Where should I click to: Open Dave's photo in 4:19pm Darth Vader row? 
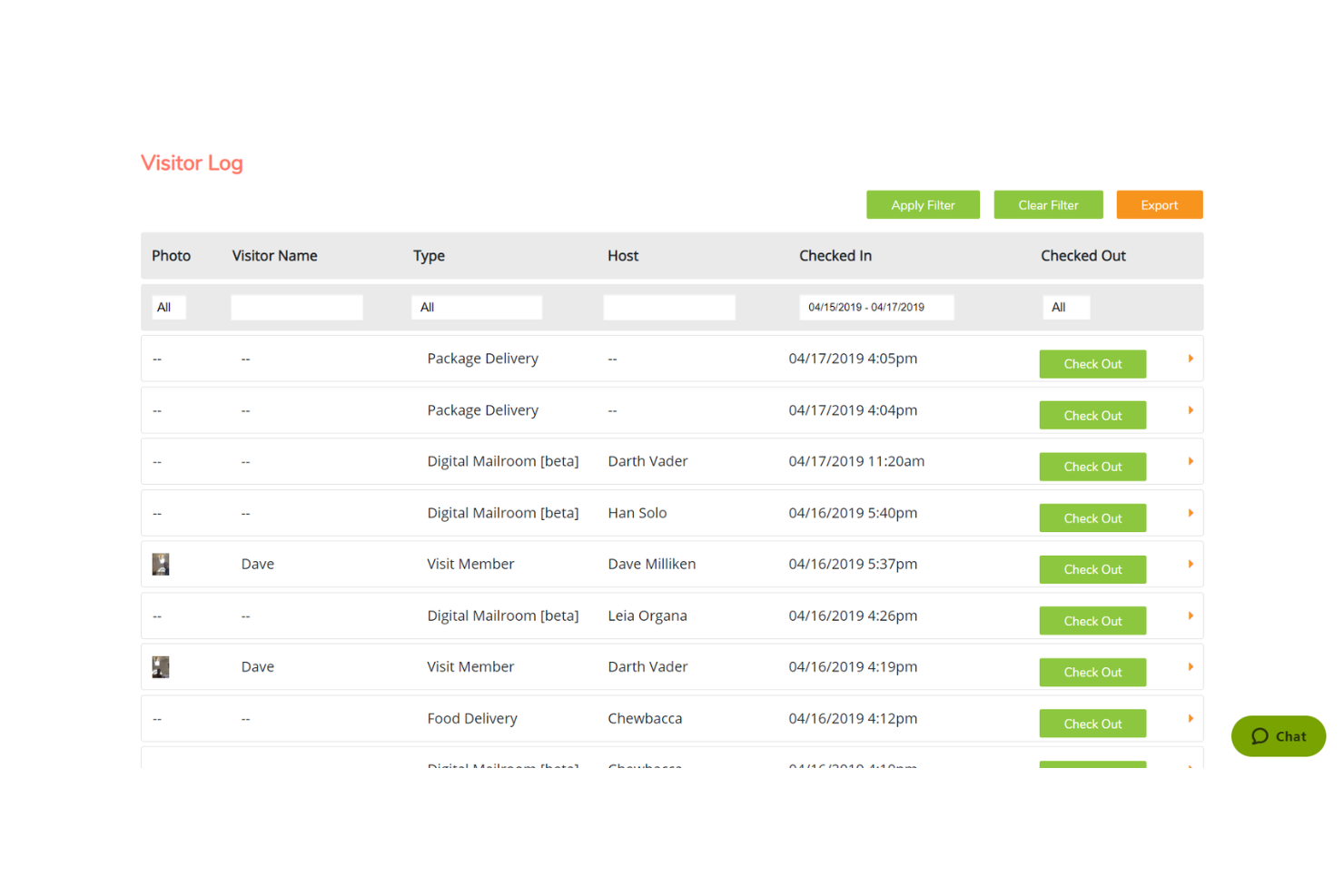point(161,667)
